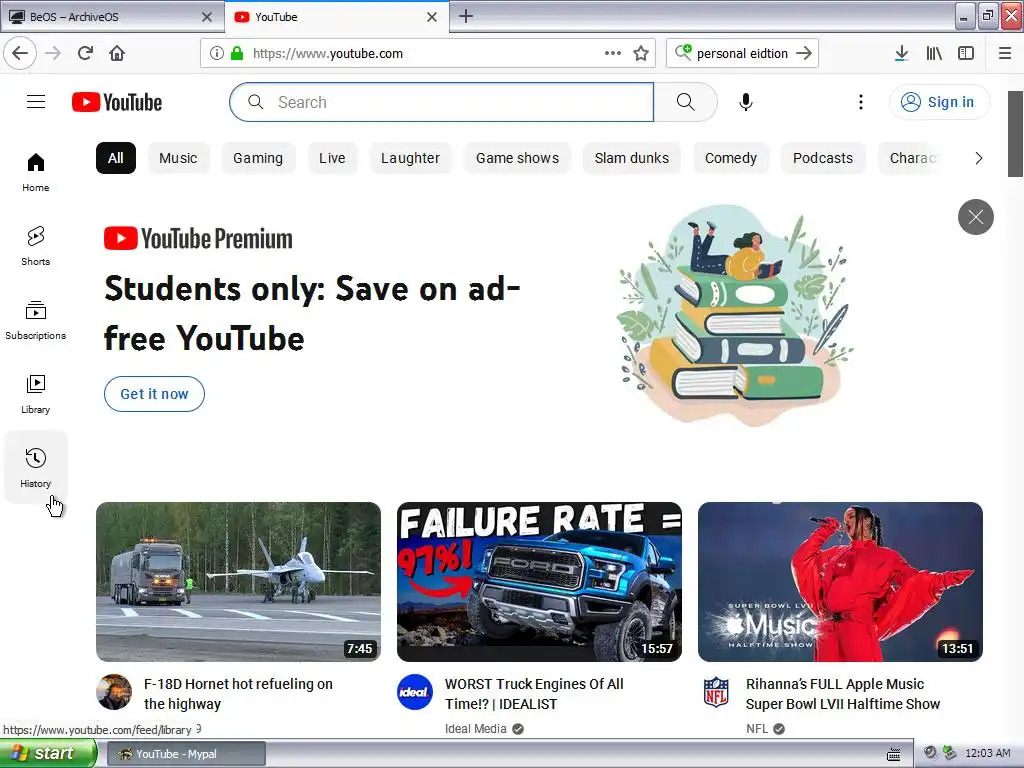Toggle the browser sidebar icon
This screenshot has width=1024, height=768.
click(966, 54)
